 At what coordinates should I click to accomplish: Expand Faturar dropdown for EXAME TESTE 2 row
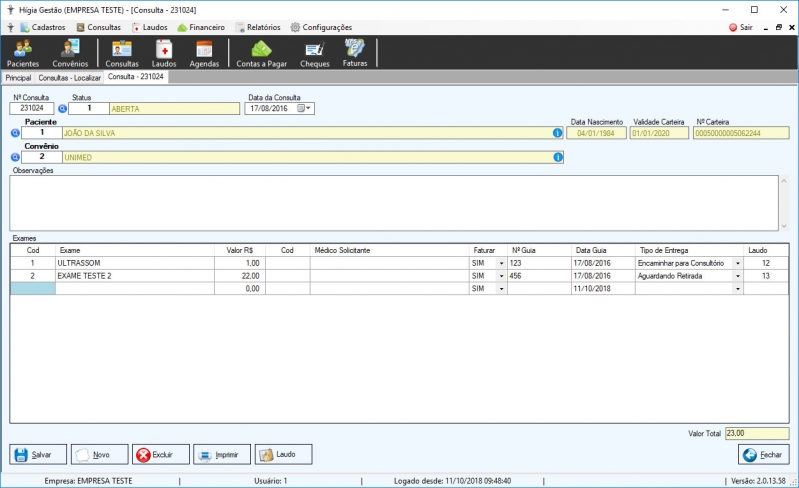coord(501,276)
